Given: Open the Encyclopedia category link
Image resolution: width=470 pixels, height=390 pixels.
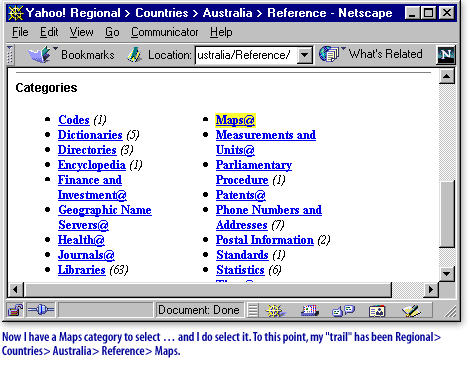Looking at the screenshot, I should coord(92,165).
